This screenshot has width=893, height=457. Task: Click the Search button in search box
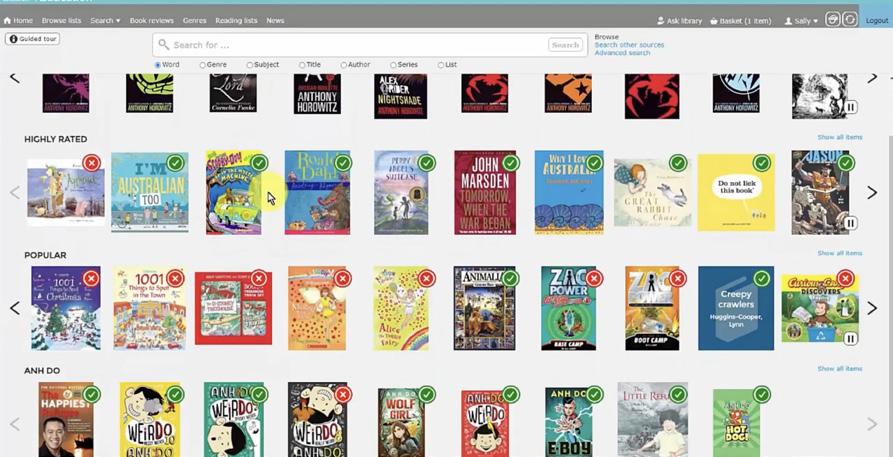point(565,44)
